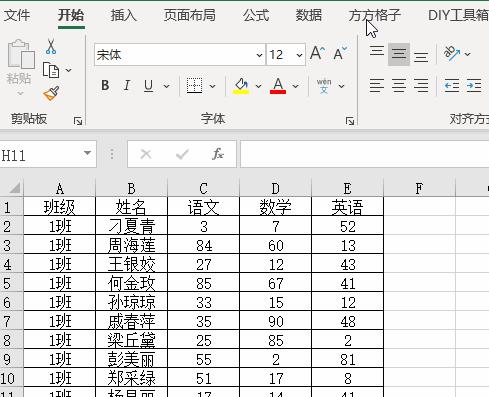Apply cell borders icon
This screenshot has height=397, width=489.
pos(194,86)
